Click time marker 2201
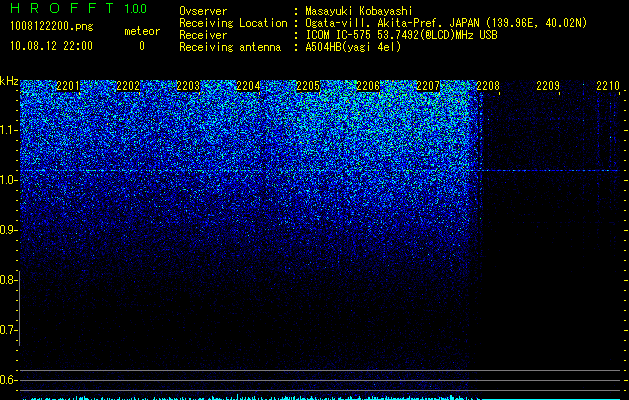The image size is (629, 400). (68, 86)
